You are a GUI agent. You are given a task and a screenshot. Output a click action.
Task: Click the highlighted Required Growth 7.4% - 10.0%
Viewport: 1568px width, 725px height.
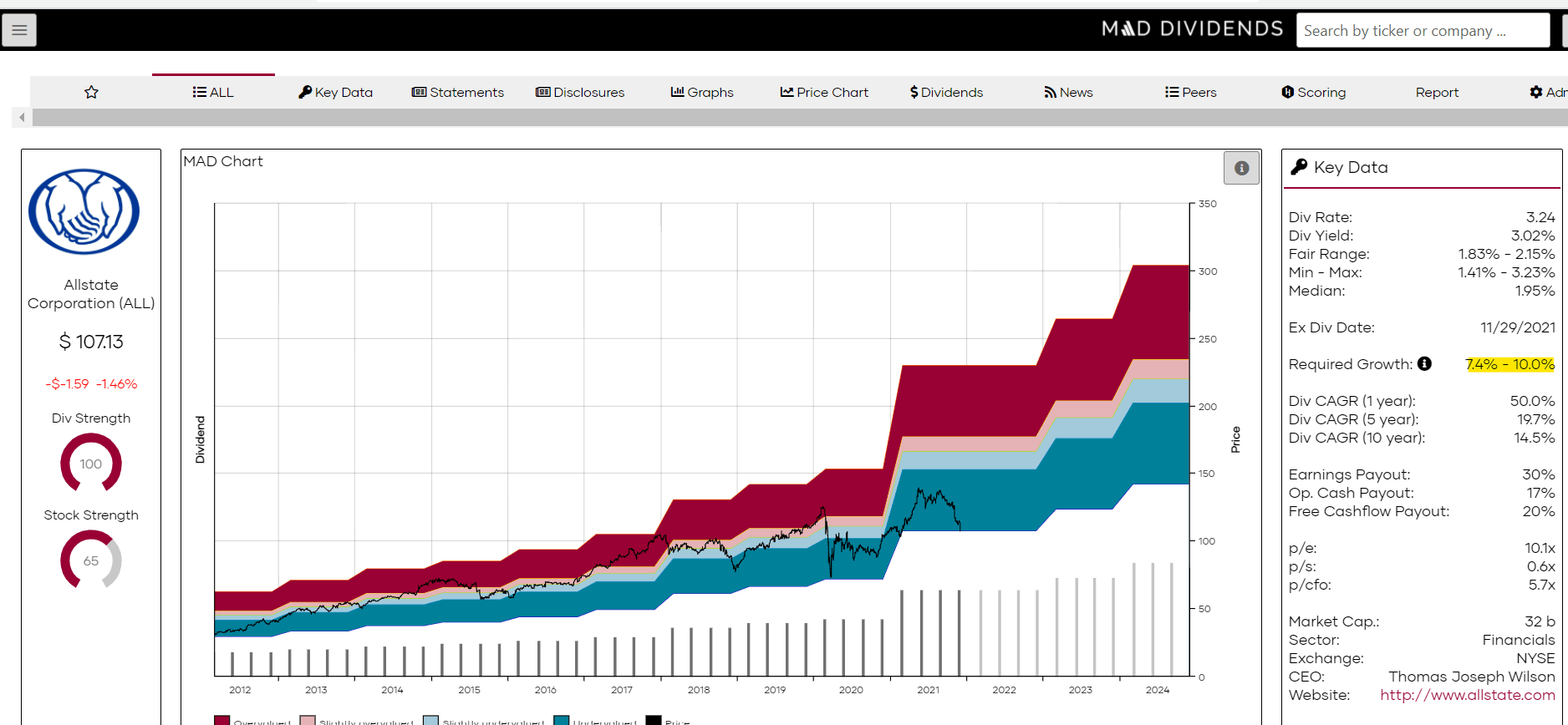[1510, 364]
